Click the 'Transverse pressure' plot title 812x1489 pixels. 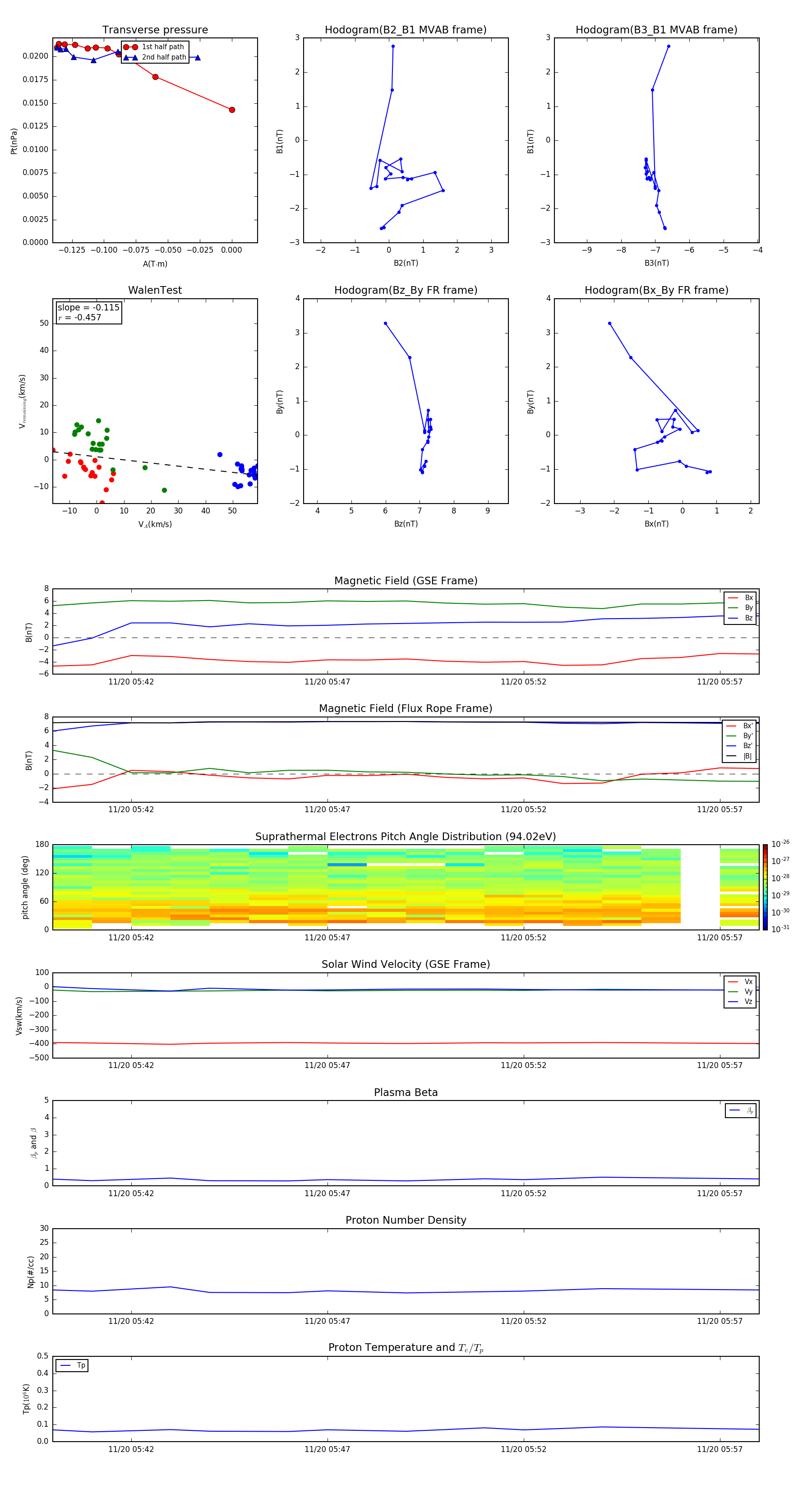click(155, 30)
